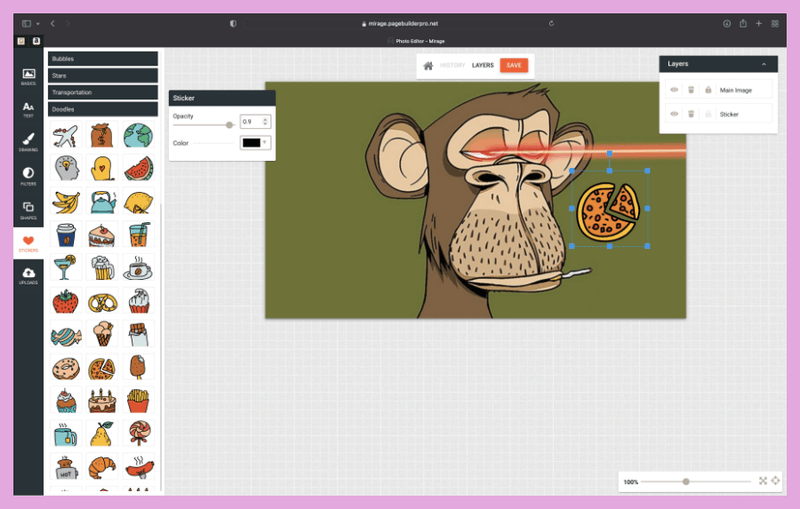The height and width of the screenshot is (509, 800).
Task: Collapse the Doodles sticker category
Action: pos(103,109)
